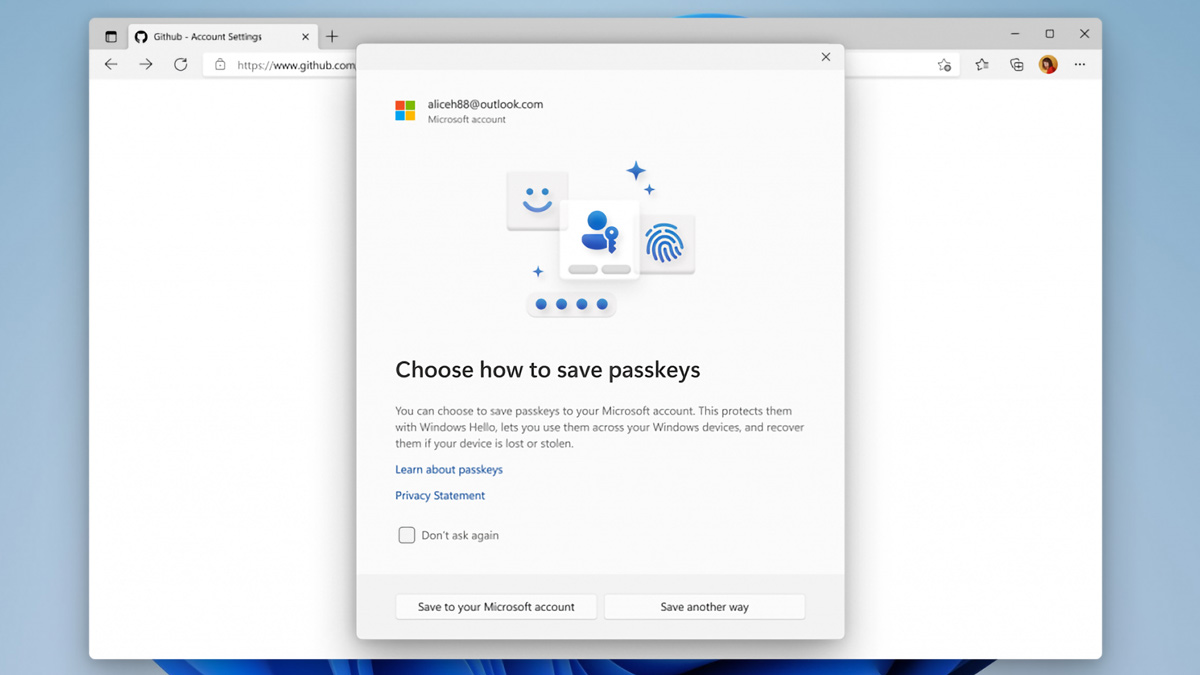The image size is (1200, 675).
Task: Open the Favorites list
Action: click(x=982, y=65)
